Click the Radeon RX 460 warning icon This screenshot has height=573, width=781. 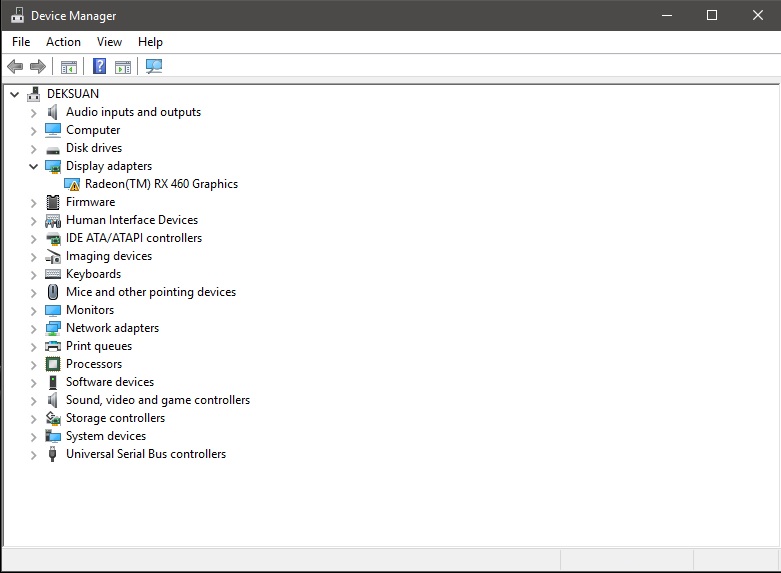[72, 184]
